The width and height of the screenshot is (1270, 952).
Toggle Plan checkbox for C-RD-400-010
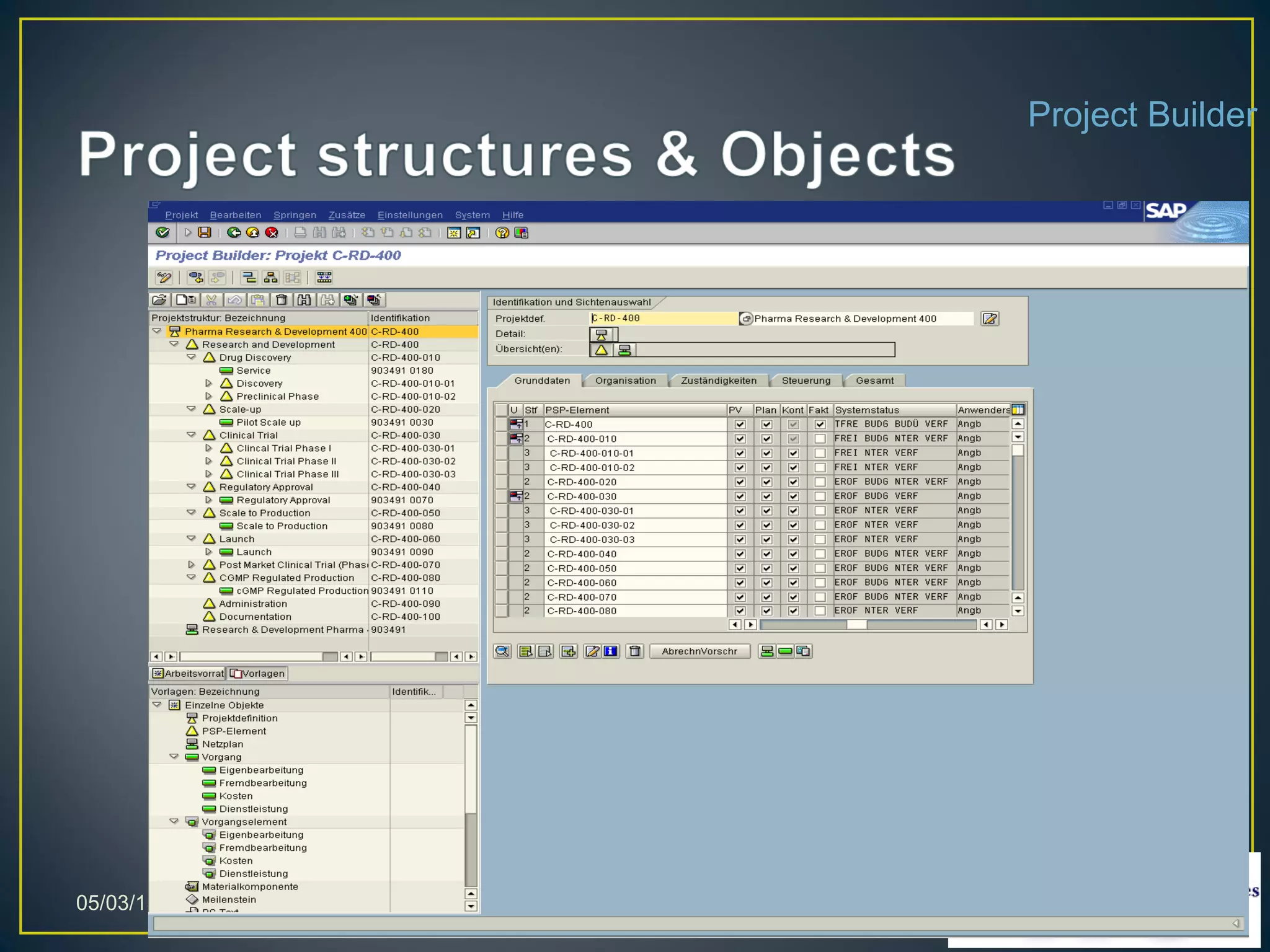(766, 439)
